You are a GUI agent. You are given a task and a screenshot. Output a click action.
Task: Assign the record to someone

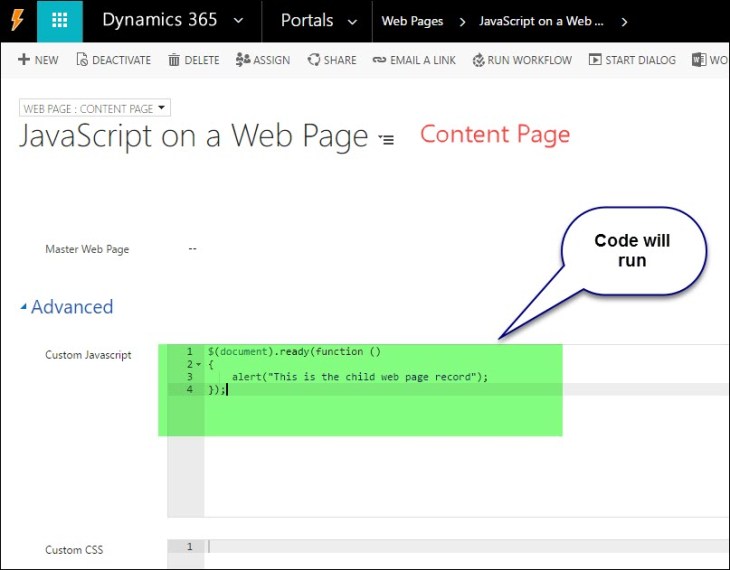click(271, 60)
